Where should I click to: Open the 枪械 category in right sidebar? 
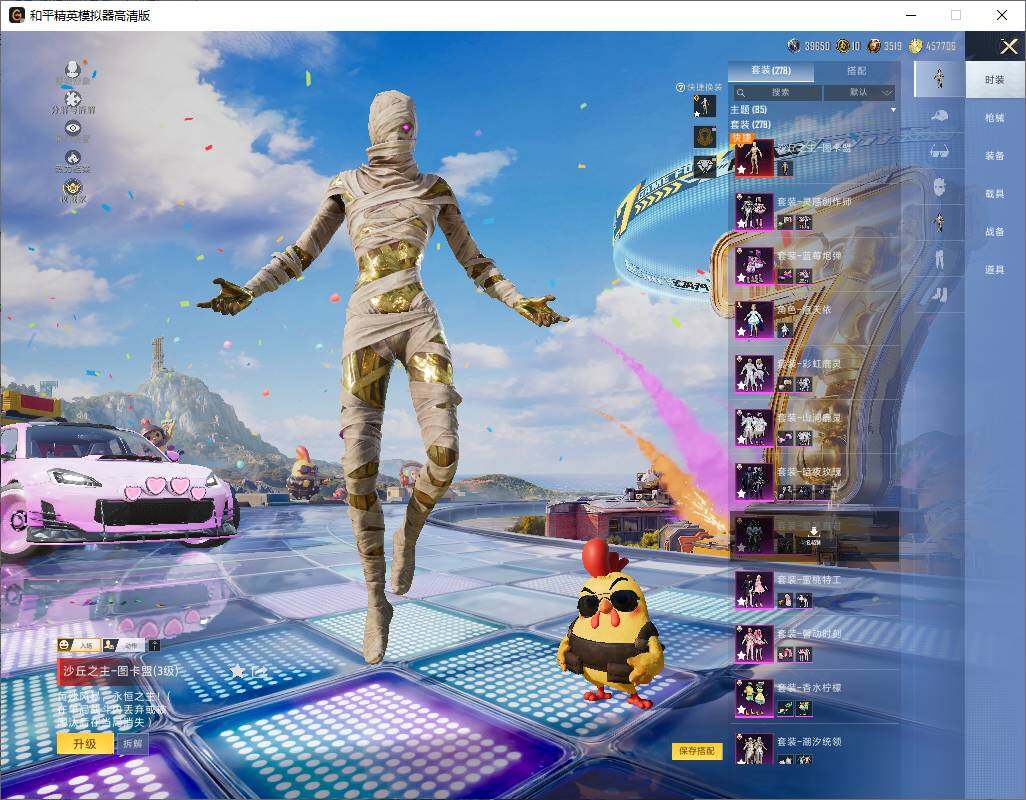pyautogui.click(x=995, y=118)
